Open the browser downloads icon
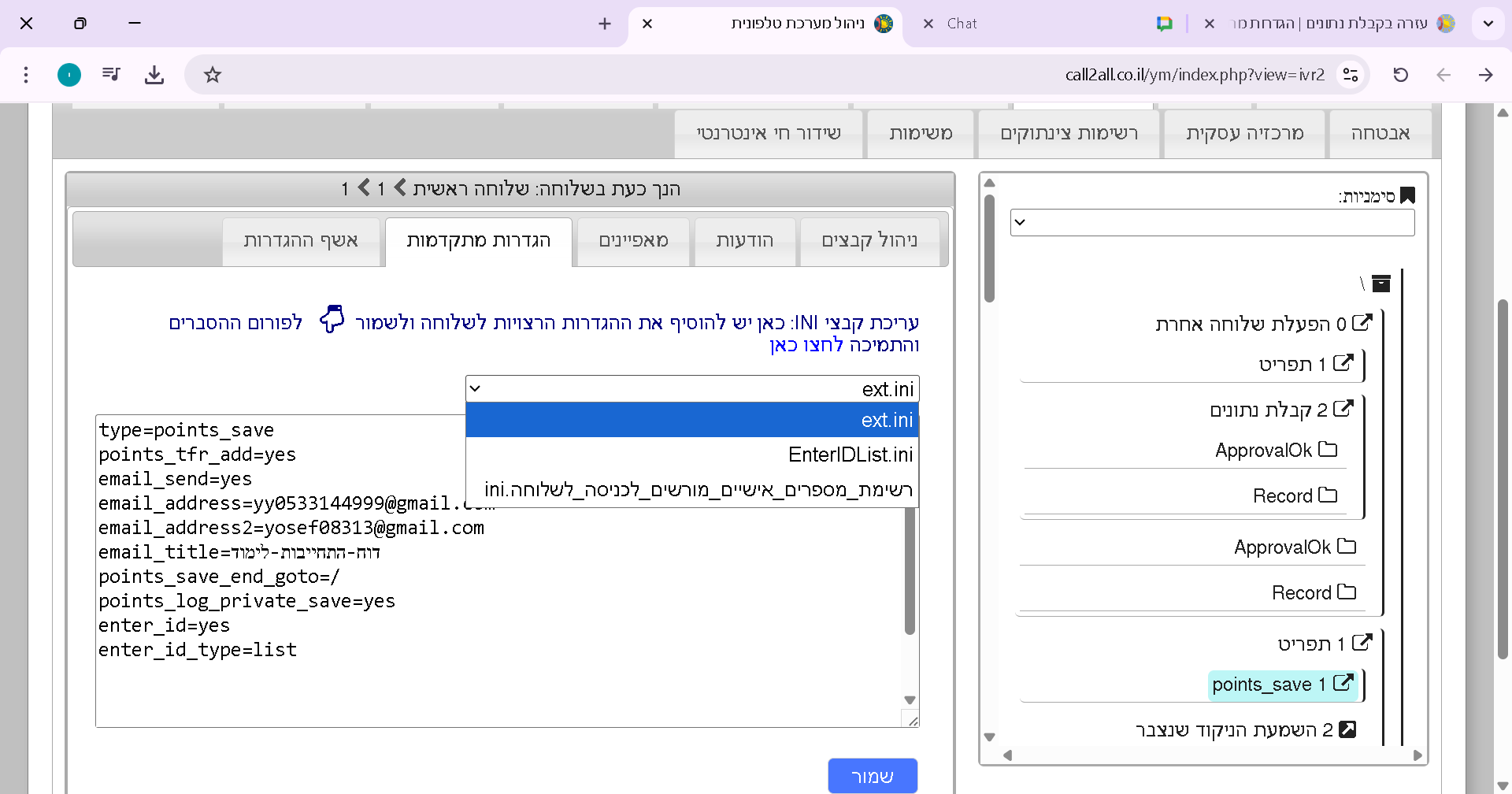 click(154, 75)
